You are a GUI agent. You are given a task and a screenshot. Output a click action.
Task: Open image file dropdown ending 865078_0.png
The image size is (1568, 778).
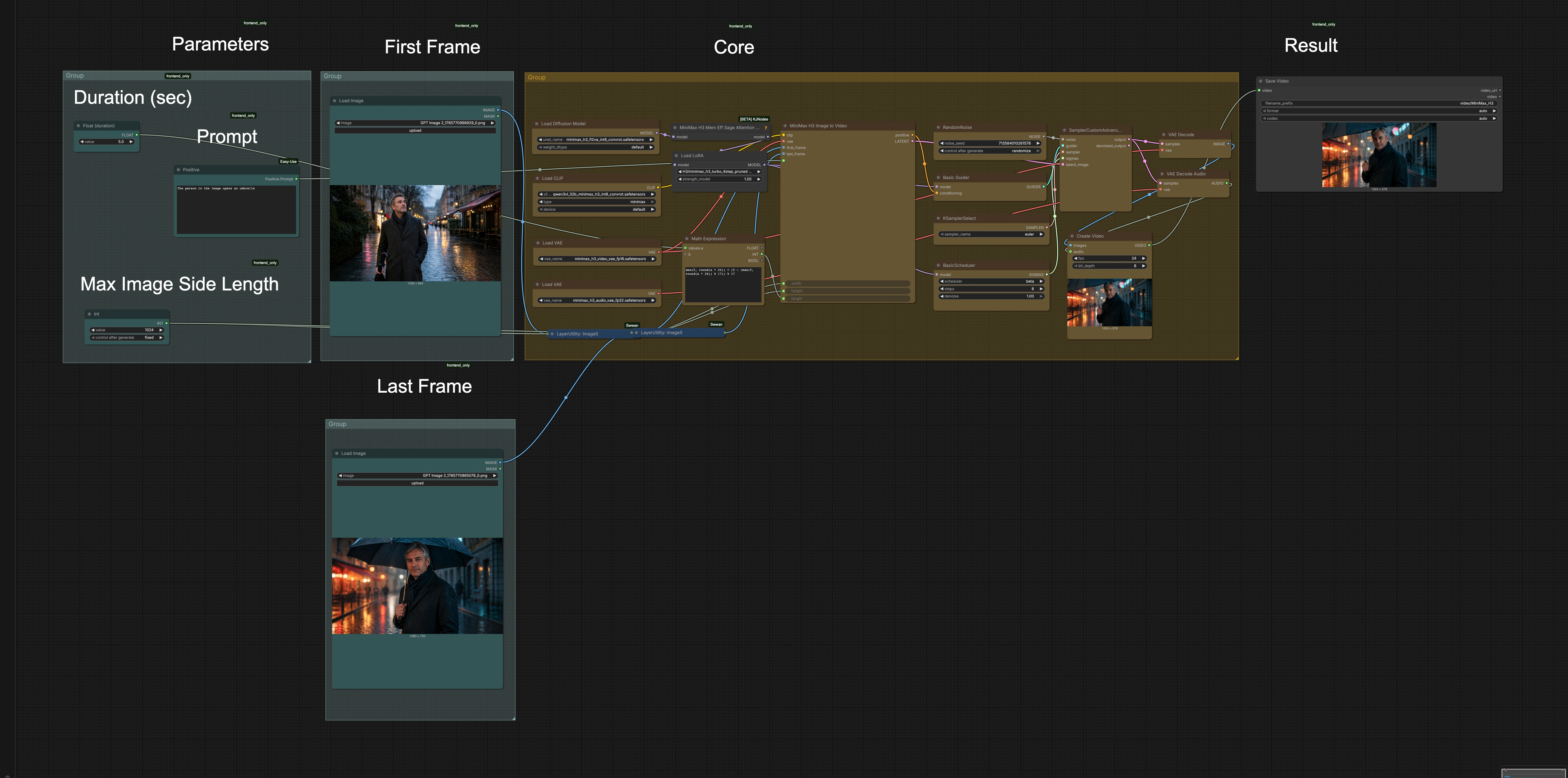[x=418, y=476]
